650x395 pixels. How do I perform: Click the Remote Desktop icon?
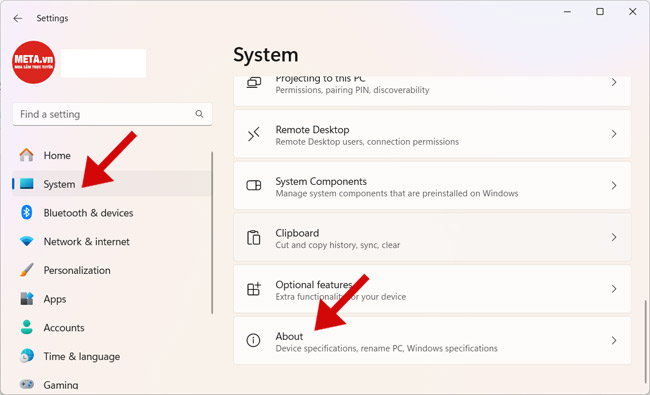(254, 134)
